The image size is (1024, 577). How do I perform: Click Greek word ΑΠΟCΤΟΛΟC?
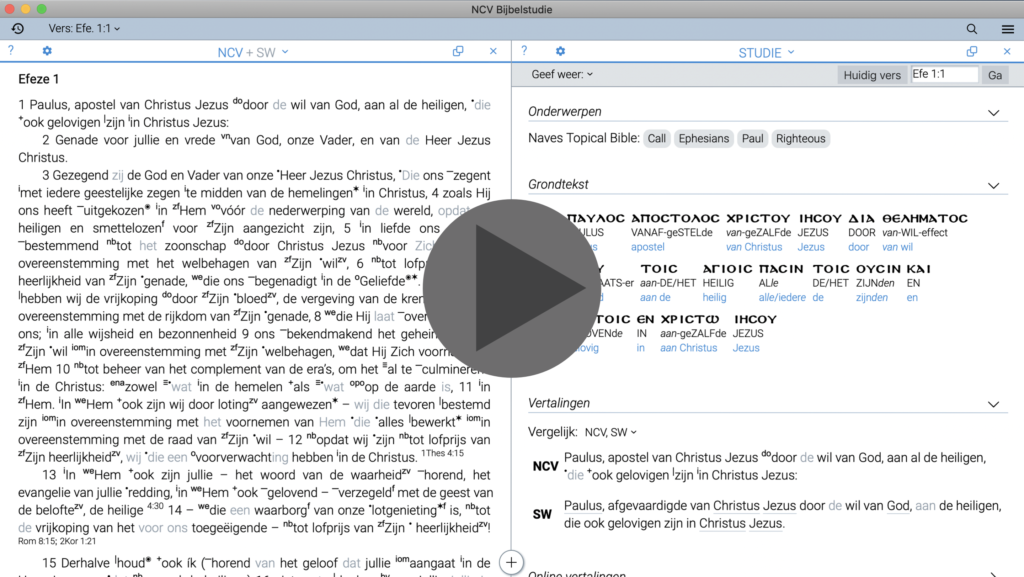675,218
